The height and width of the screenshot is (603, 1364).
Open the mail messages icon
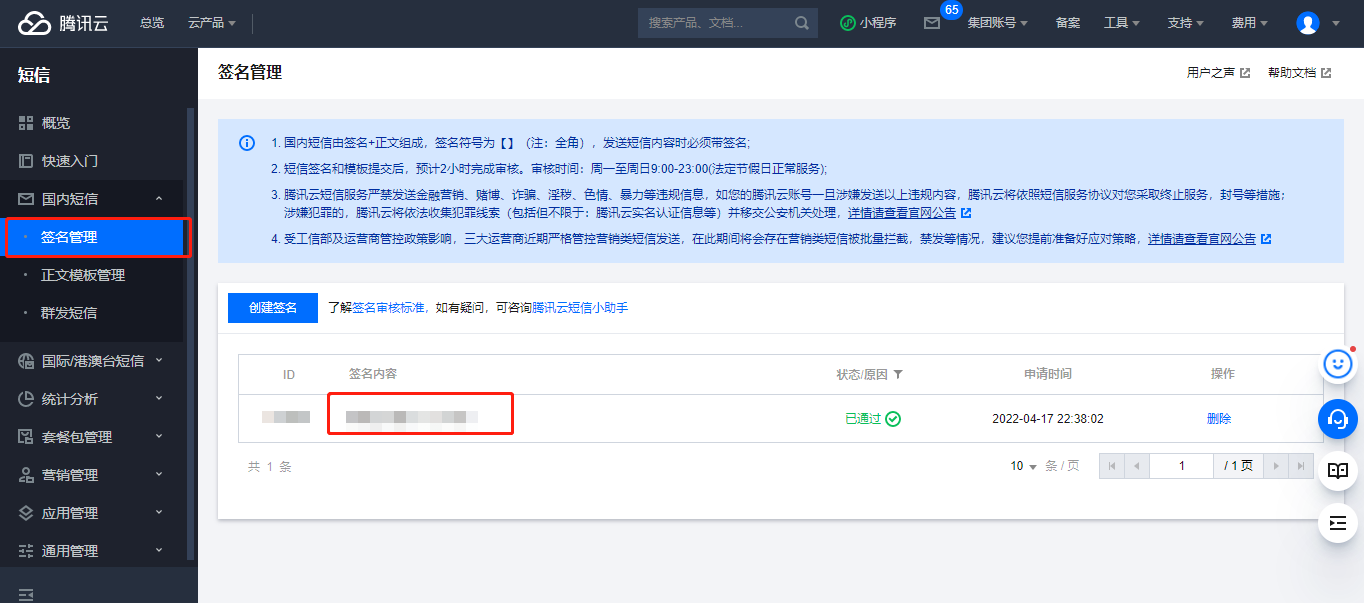pyautogui.click(x=932, y=23)
